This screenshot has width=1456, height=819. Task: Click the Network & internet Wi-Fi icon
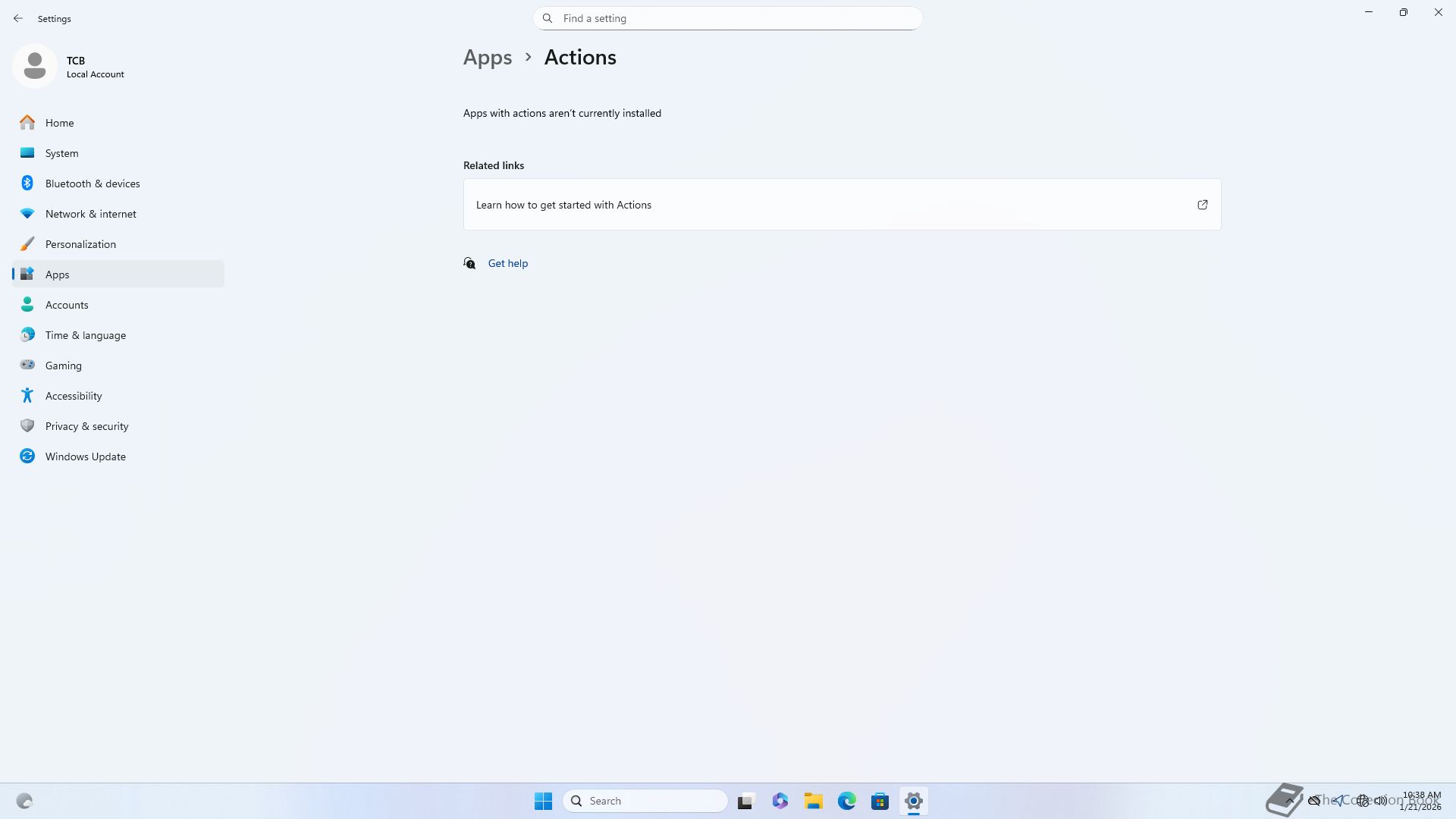[x=27, y=214]
